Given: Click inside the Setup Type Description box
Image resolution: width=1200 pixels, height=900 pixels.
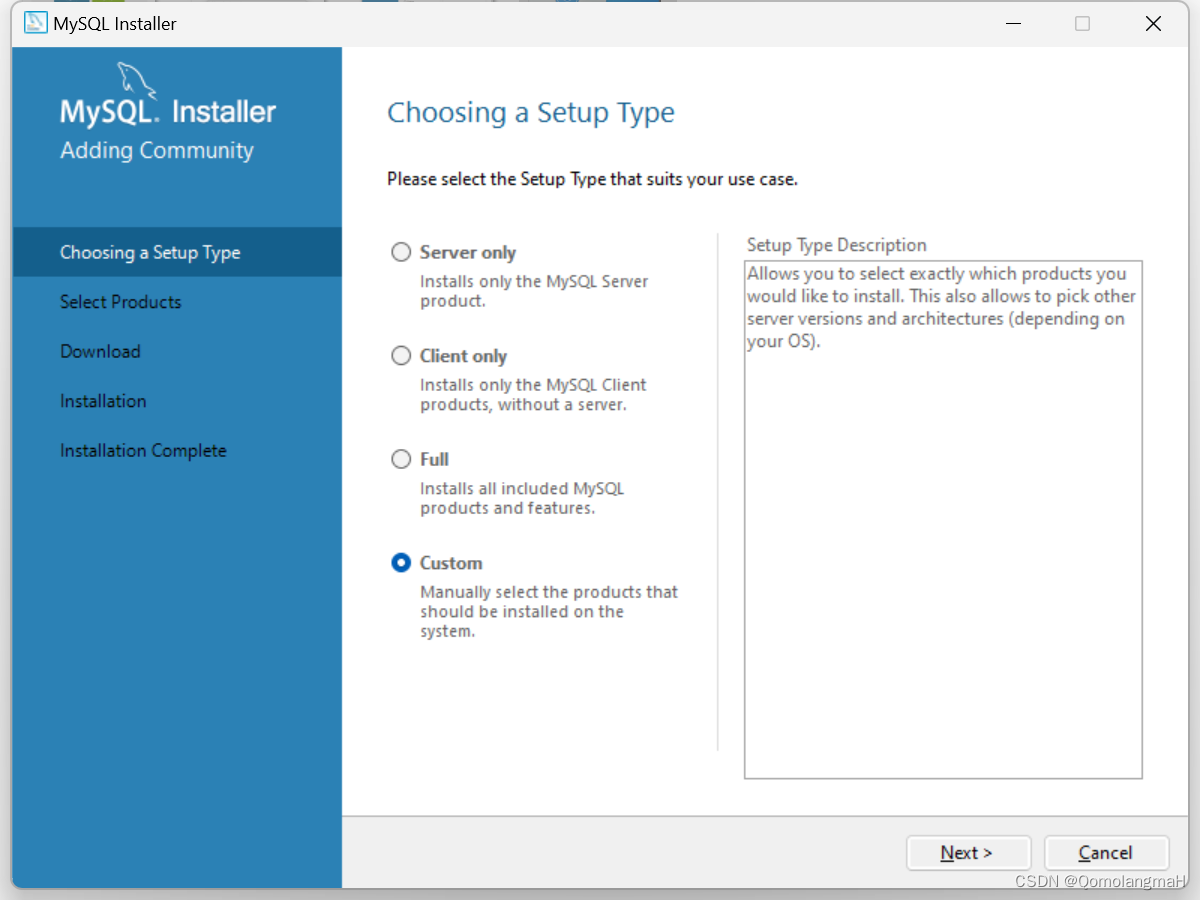Looking at the screenshot, I should pos(943,519).
